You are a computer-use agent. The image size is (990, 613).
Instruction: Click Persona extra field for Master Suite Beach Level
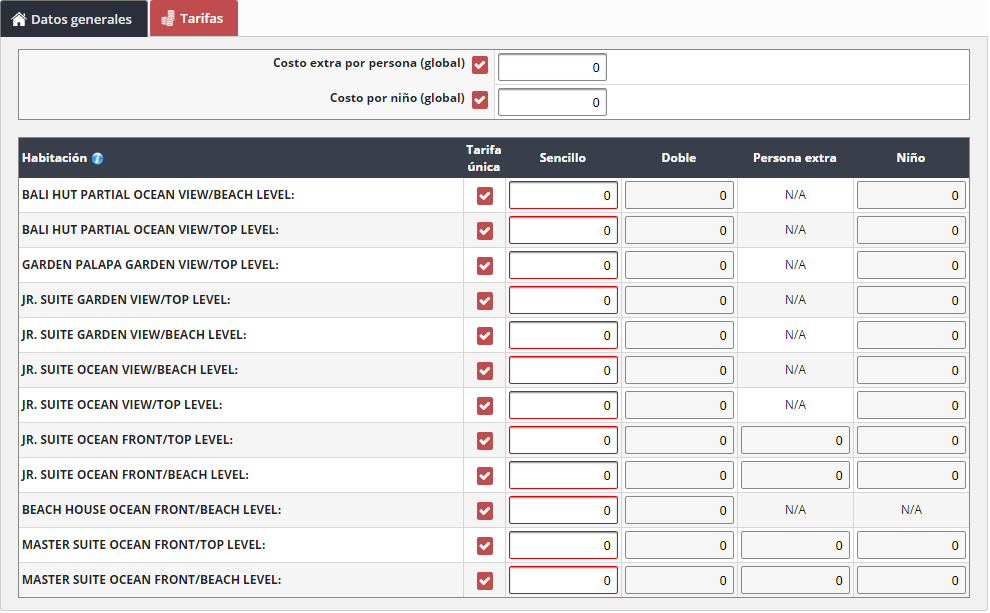click(796, 581)
